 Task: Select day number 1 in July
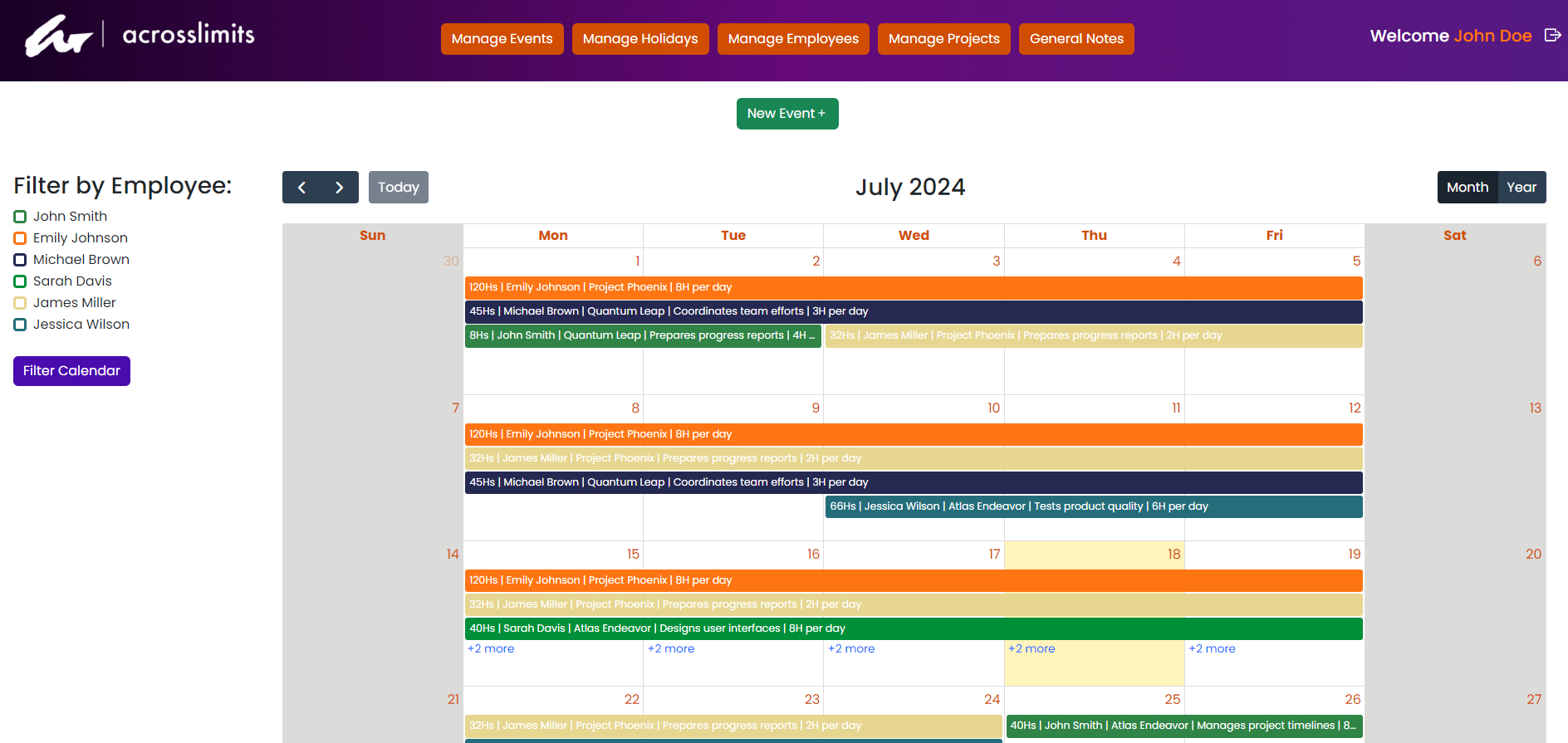click(637, 262)
